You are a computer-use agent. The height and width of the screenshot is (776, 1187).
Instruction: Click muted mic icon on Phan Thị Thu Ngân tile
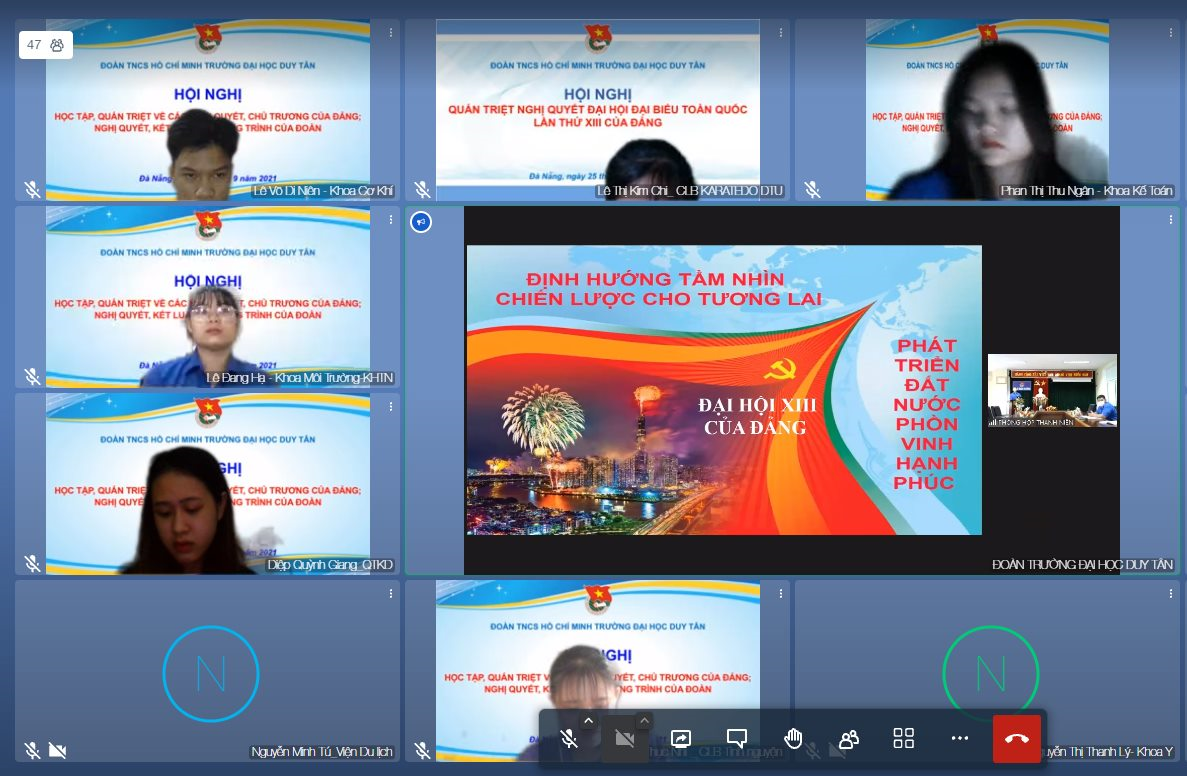click(x=812, y=189)
